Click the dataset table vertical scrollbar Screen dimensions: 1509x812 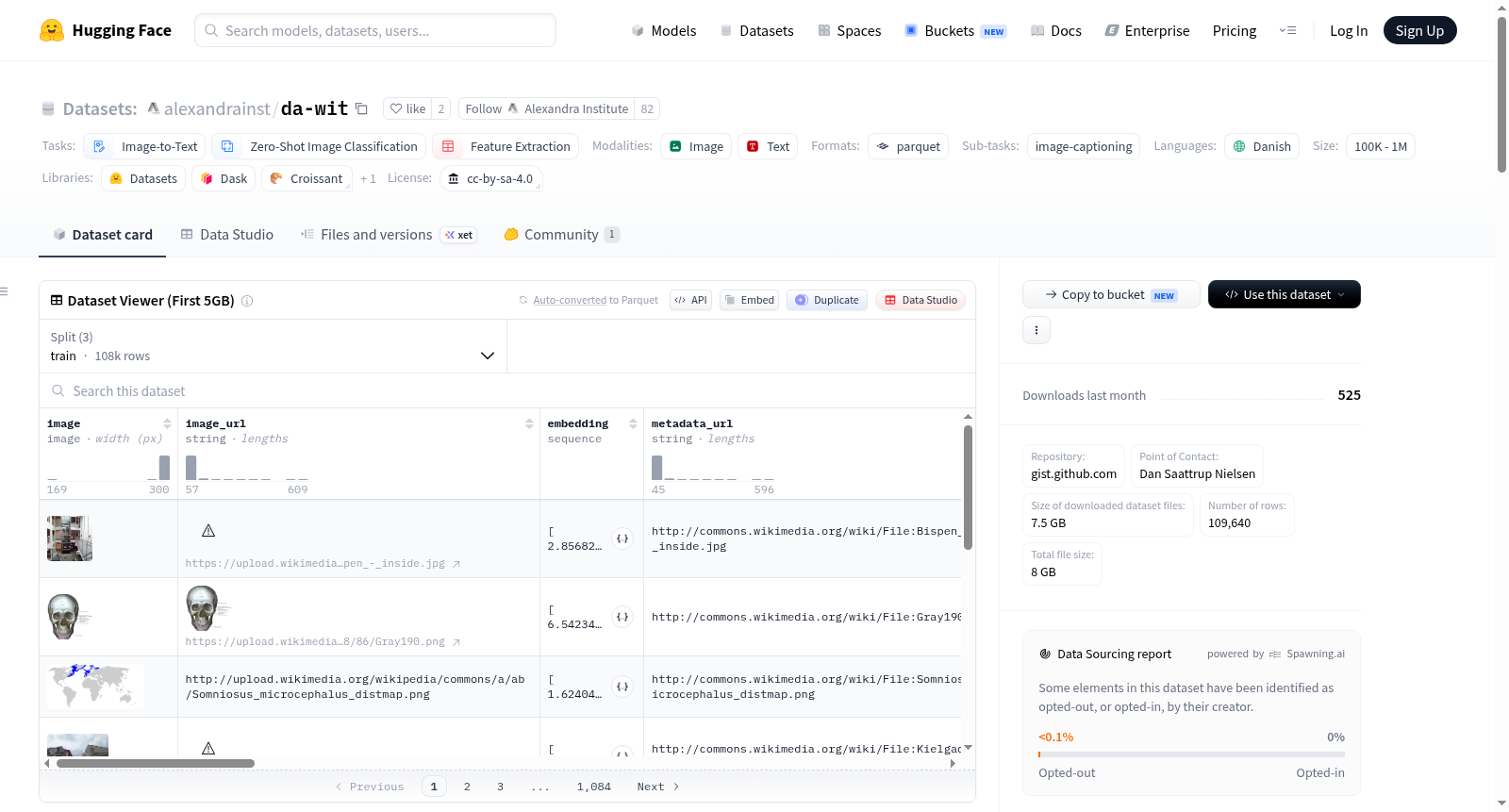pos(968,488)
